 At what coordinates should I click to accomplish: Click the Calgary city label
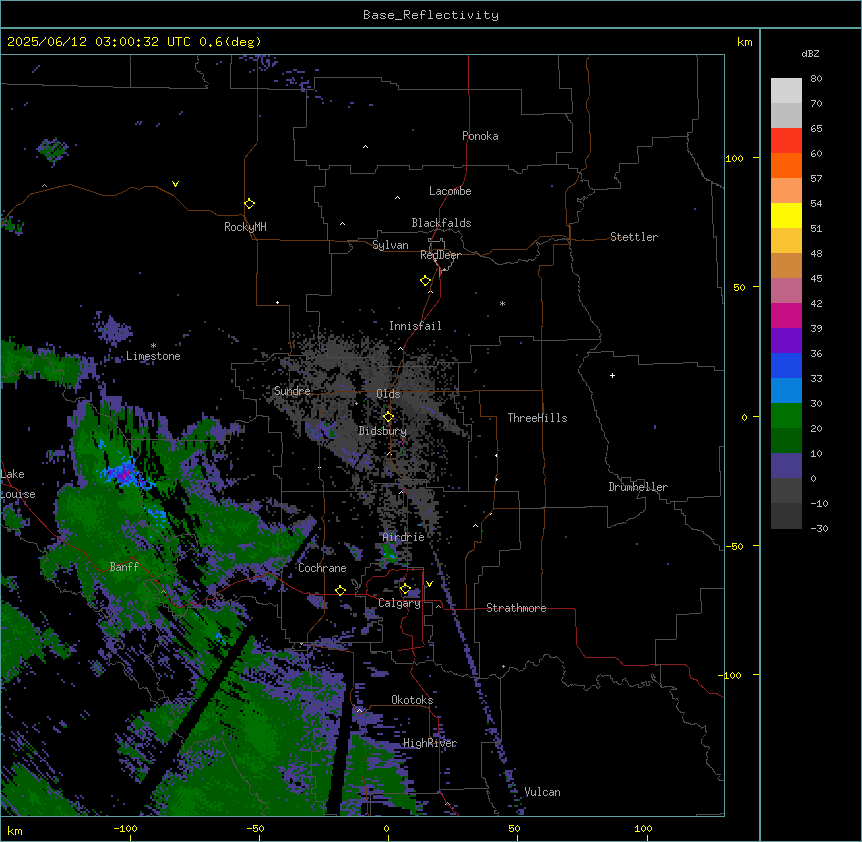[x=399, y=603]
